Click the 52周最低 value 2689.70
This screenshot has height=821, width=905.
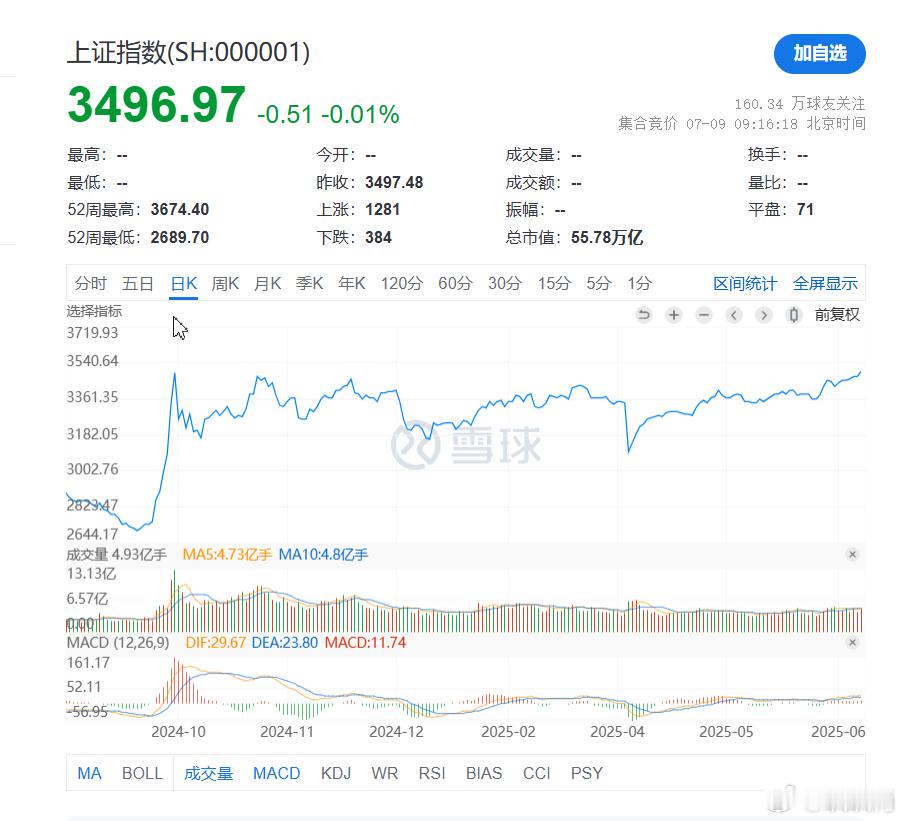[180, 237]
